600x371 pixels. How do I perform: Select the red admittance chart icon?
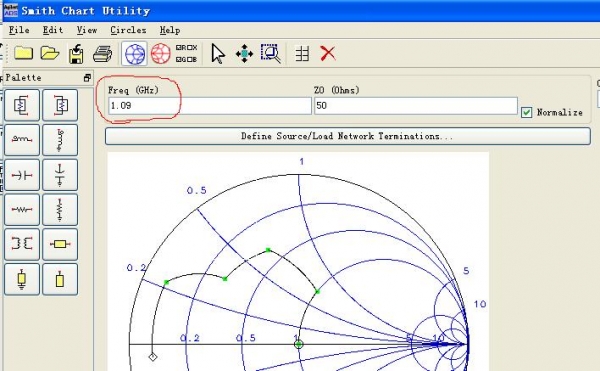pyautogui.click(x=161, y=54)
